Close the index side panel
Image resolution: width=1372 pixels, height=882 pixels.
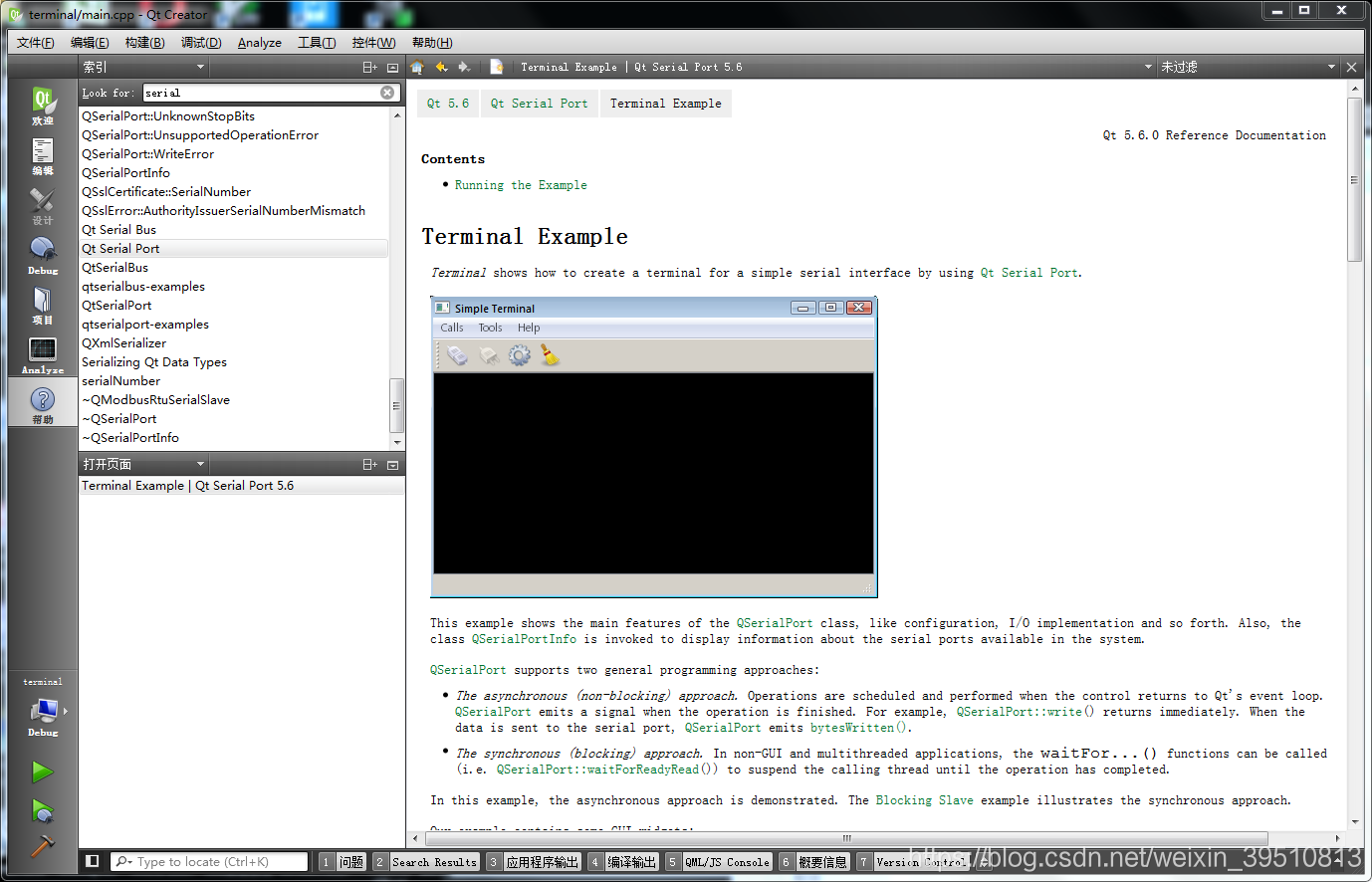[x=392, y=67]
